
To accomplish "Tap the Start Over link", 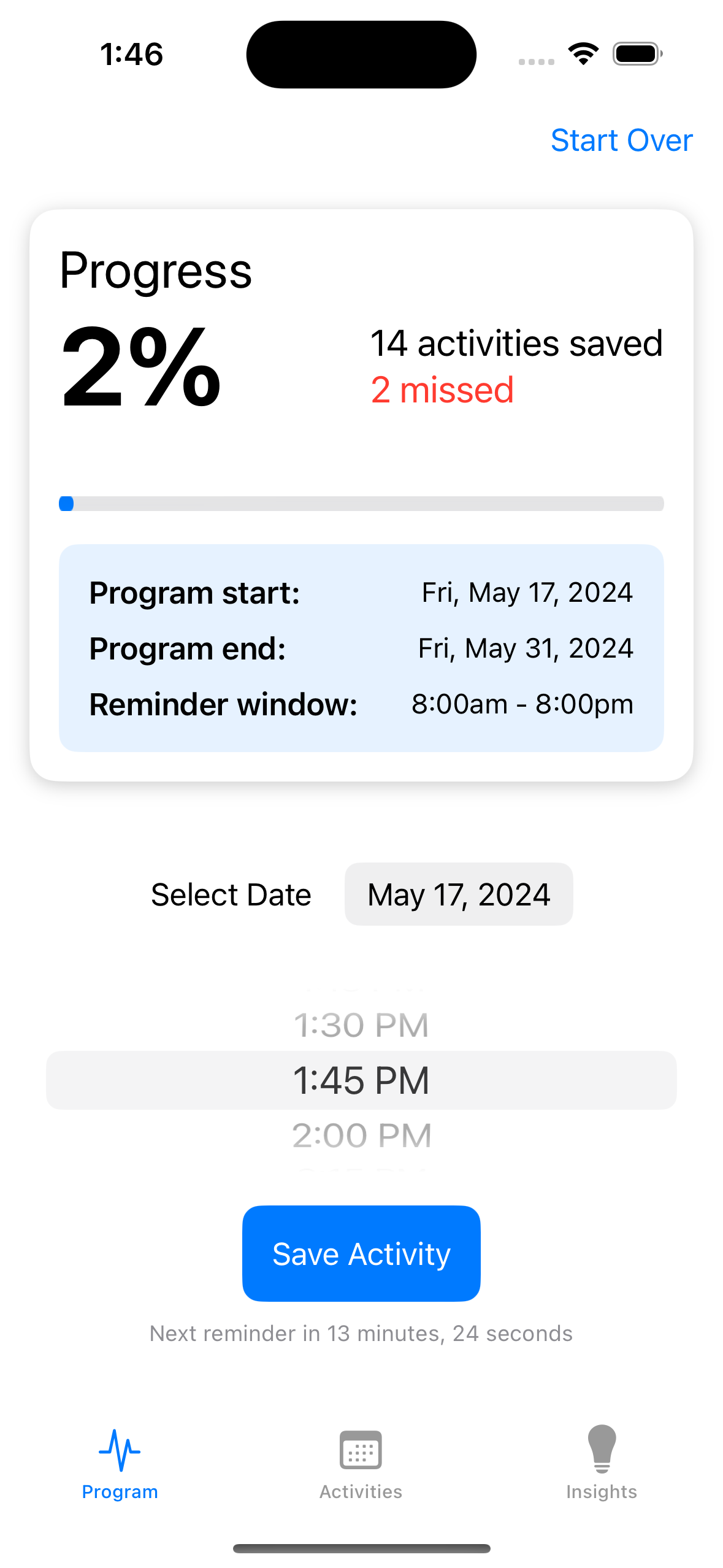I will [621, 140].
